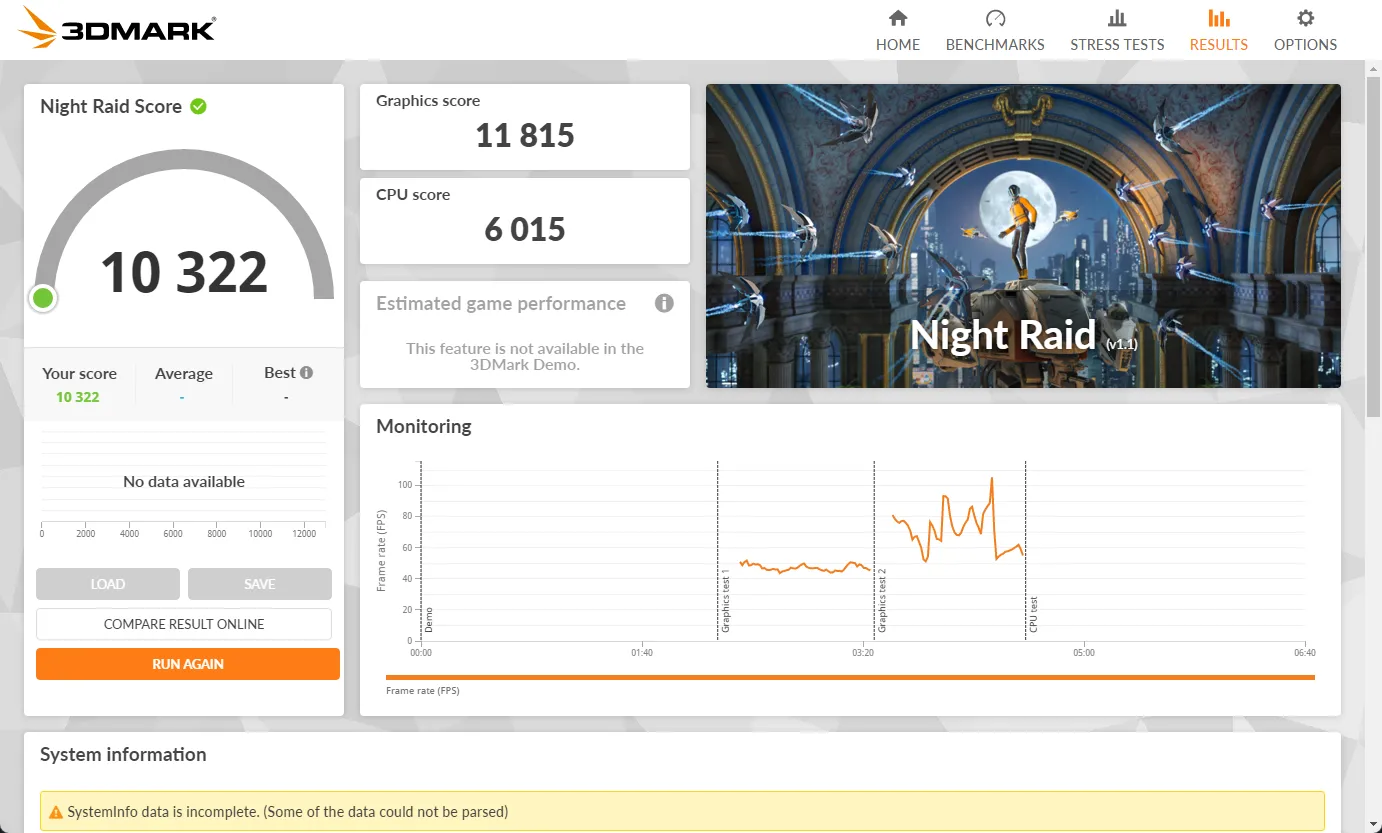Click the warning icon in the SystemInfo banner
This screenshot has width=1382, height=833.
[57, 811]
